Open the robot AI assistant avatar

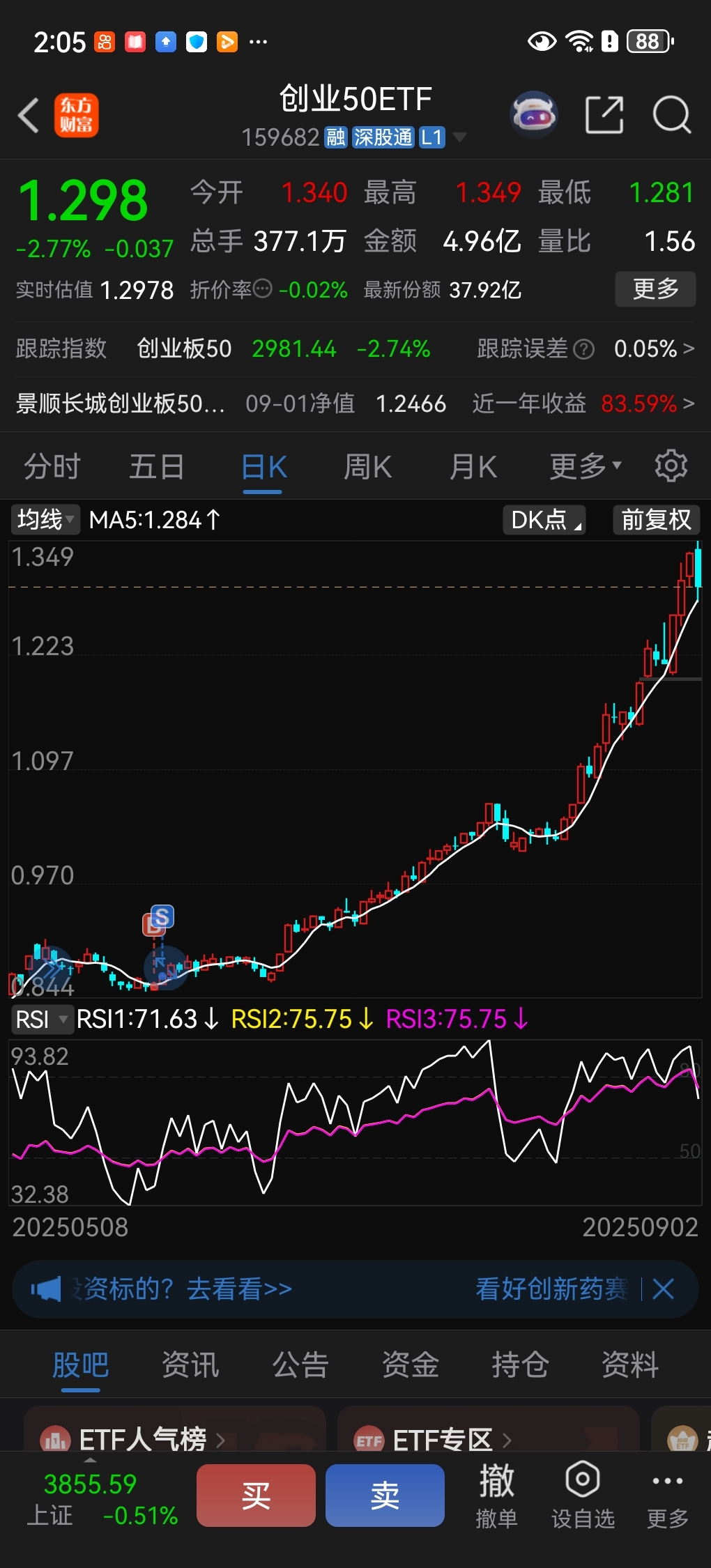point(534,114)
